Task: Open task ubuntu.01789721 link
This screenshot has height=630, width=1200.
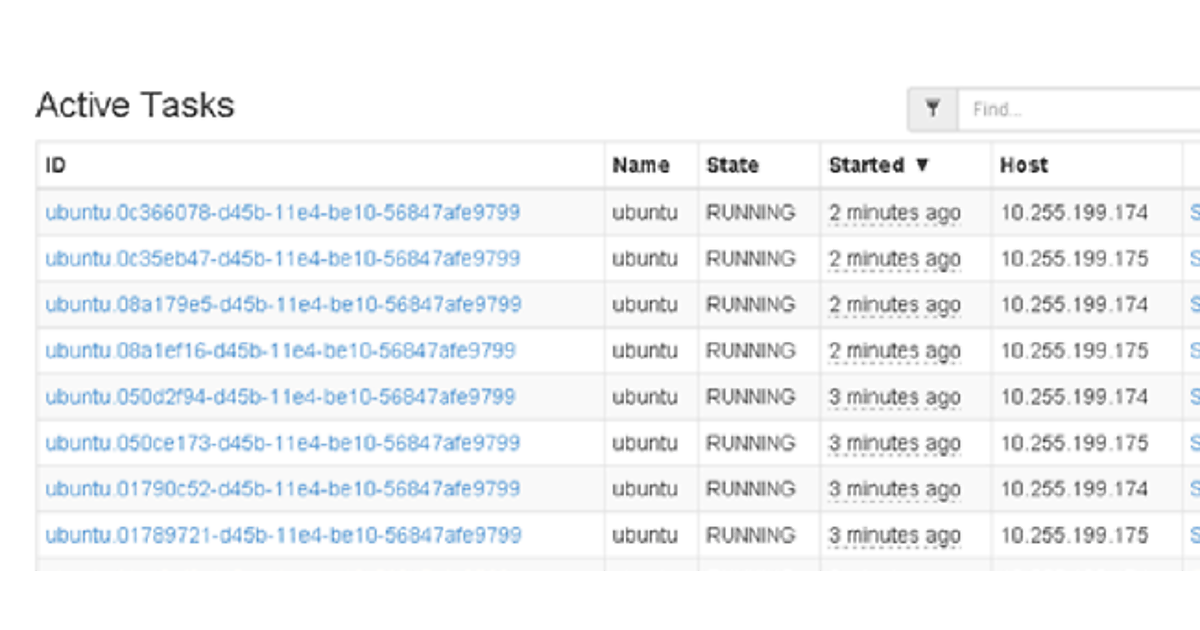Action: (283, 535)
